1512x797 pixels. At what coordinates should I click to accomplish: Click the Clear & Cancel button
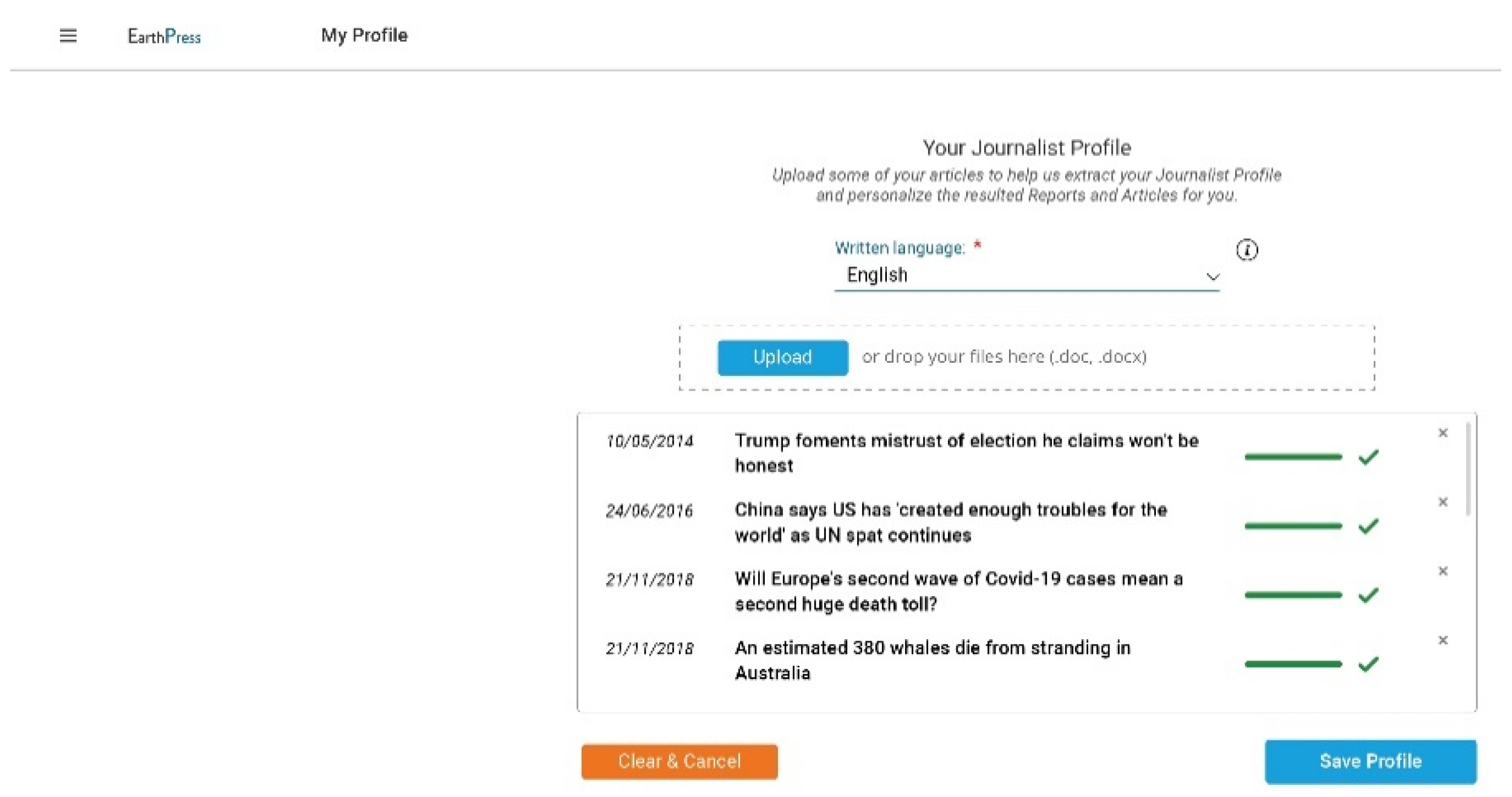(x=679, y=761)
